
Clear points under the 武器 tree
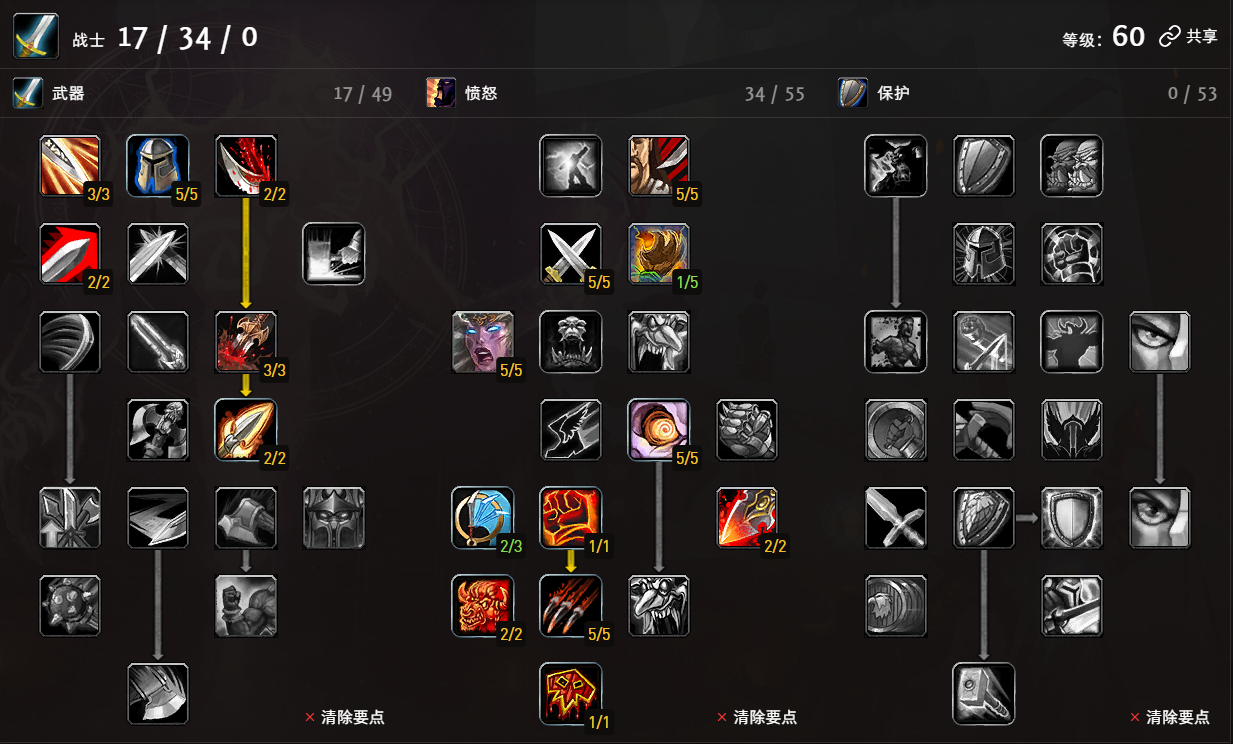point(345,717)
